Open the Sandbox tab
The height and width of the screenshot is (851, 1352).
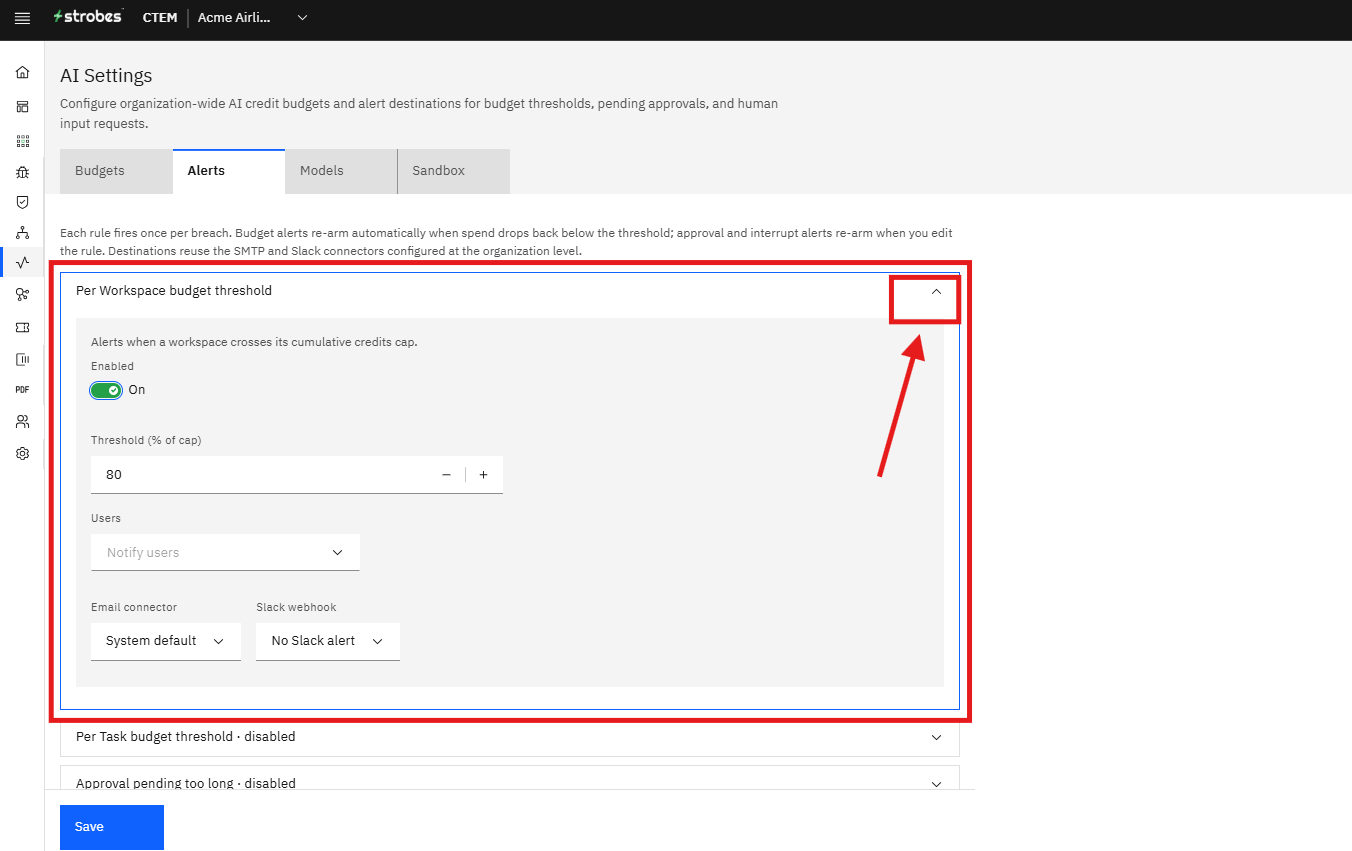click(454, 171)
